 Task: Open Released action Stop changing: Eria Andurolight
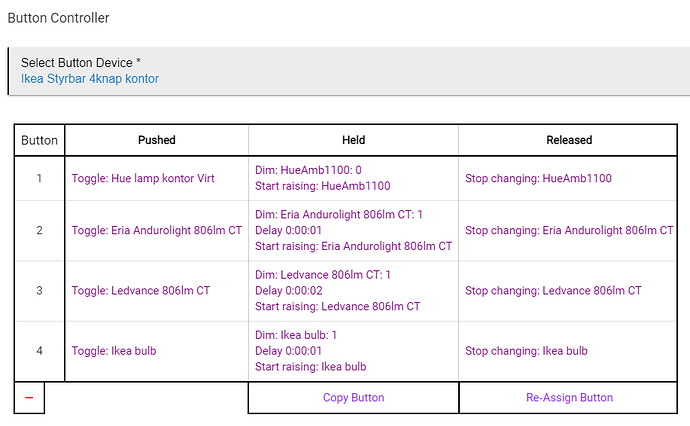pos(569,230)
